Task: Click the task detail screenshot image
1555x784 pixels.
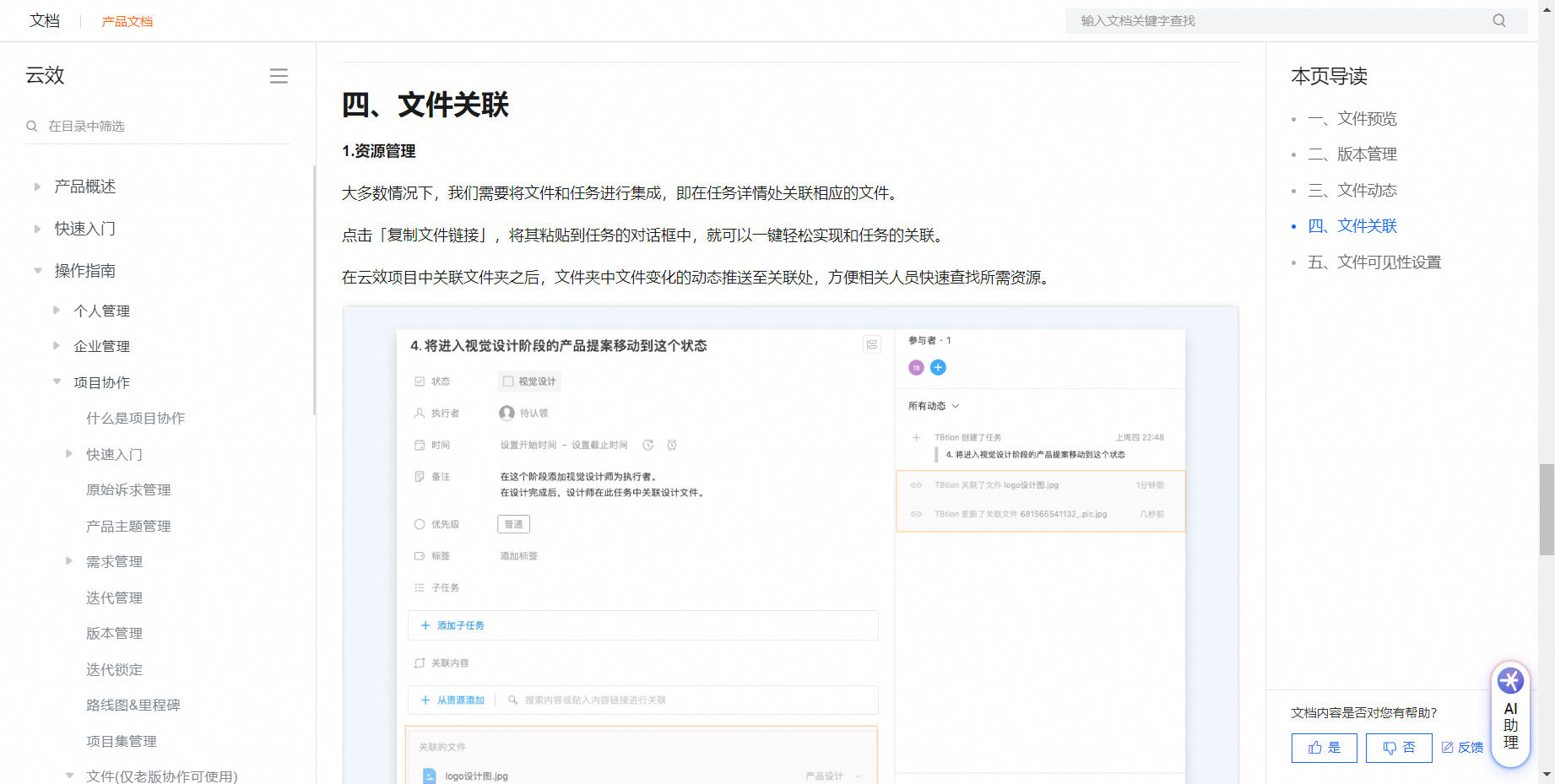Action: point(791,545)
